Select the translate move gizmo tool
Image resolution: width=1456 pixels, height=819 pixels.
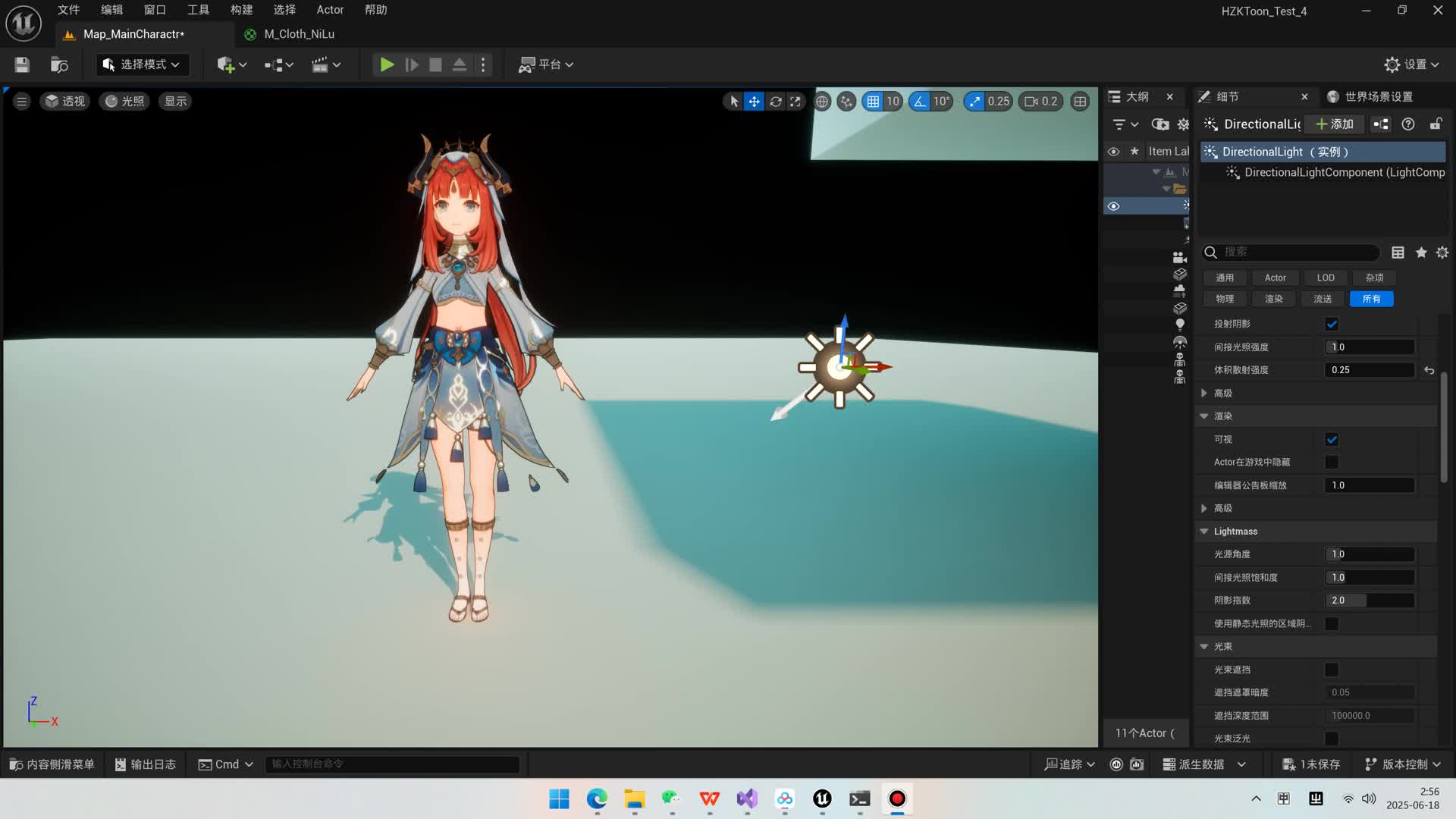click(x=754, y=102)
